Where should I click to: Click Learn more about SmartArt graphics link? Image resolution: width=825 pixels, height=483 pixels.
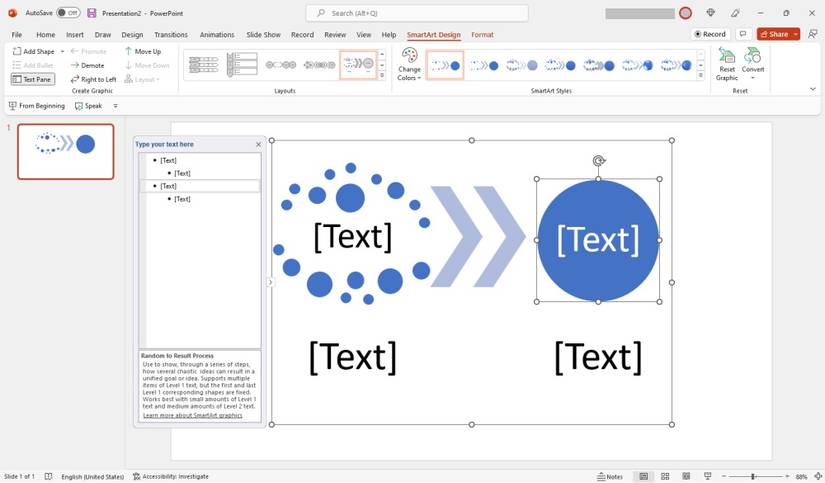193,415
